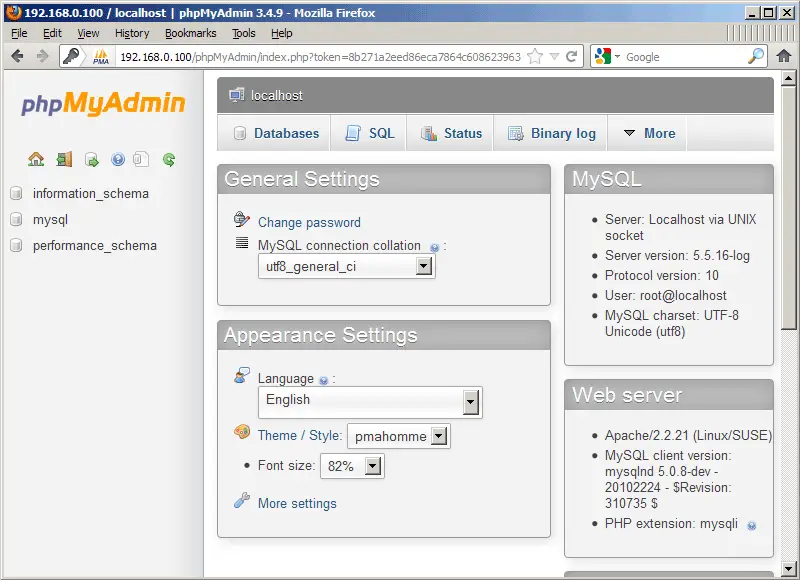Click the localhost server breadcrumb link
The height and width of the screenshot is (580, 800).
(277, 95)
